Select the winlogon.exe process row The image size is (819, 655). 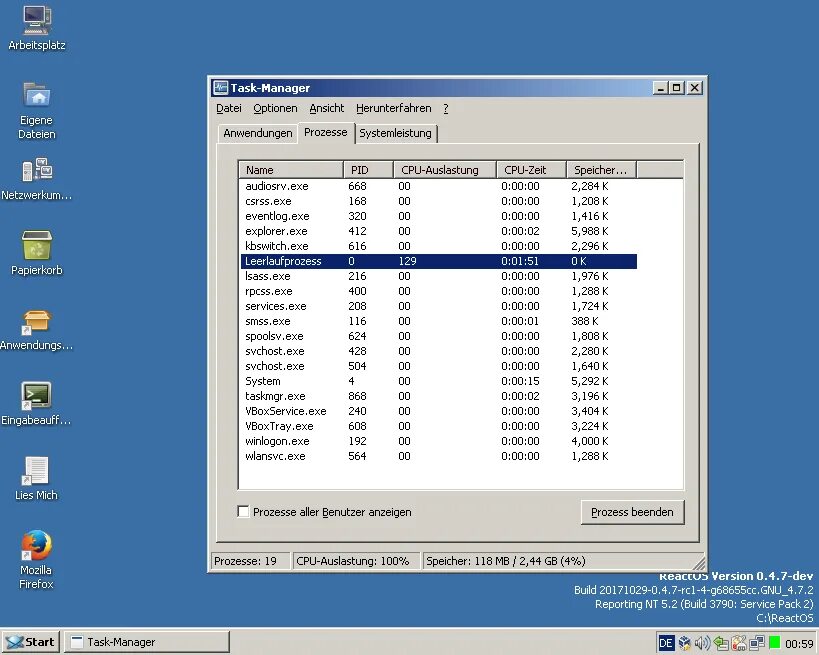tap(439, 441)
